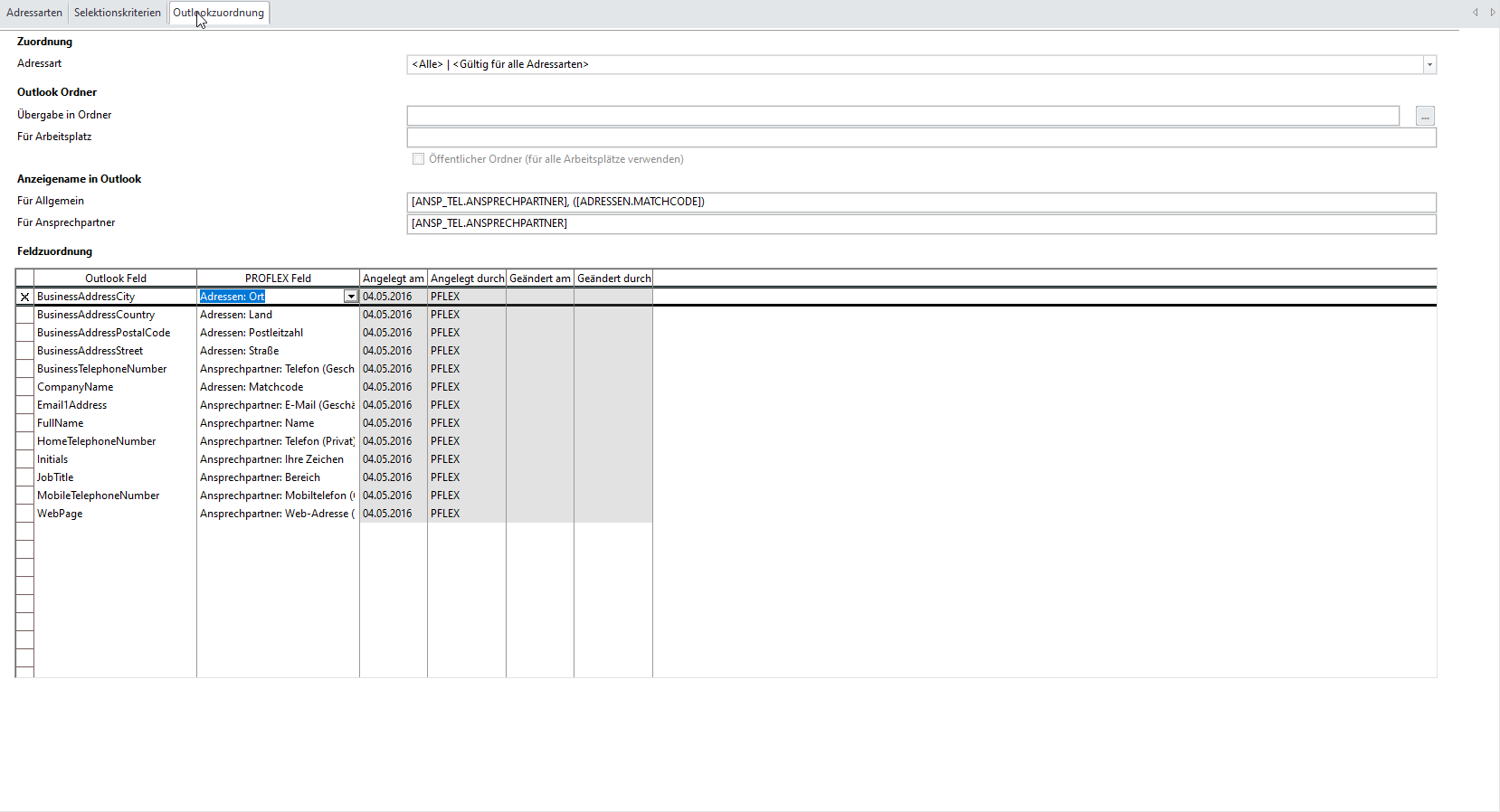Sort by Outlook Feld column header
Image resolution: width=1500 pixels, height=812 pixels.
tap(115, 279)
